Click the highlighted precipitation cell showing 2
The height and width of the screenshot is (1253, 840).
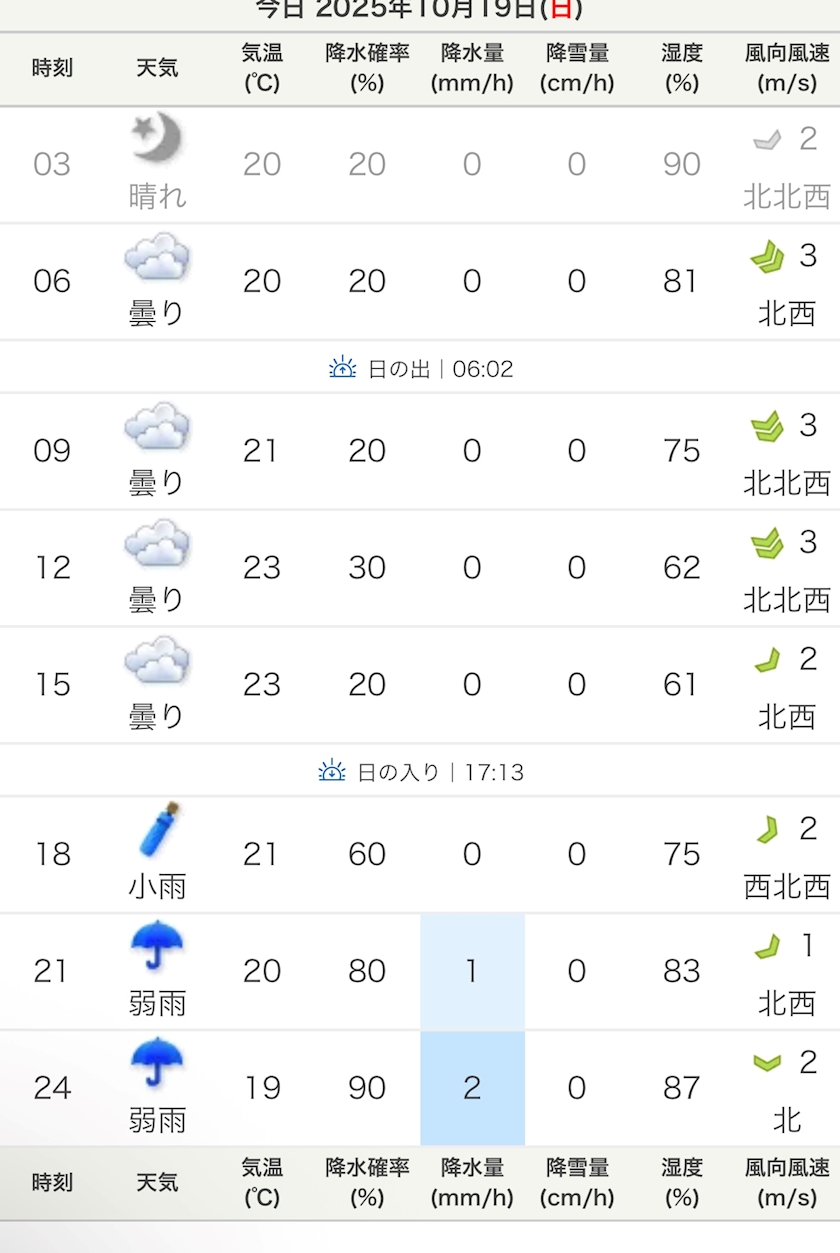(472, 1087)
